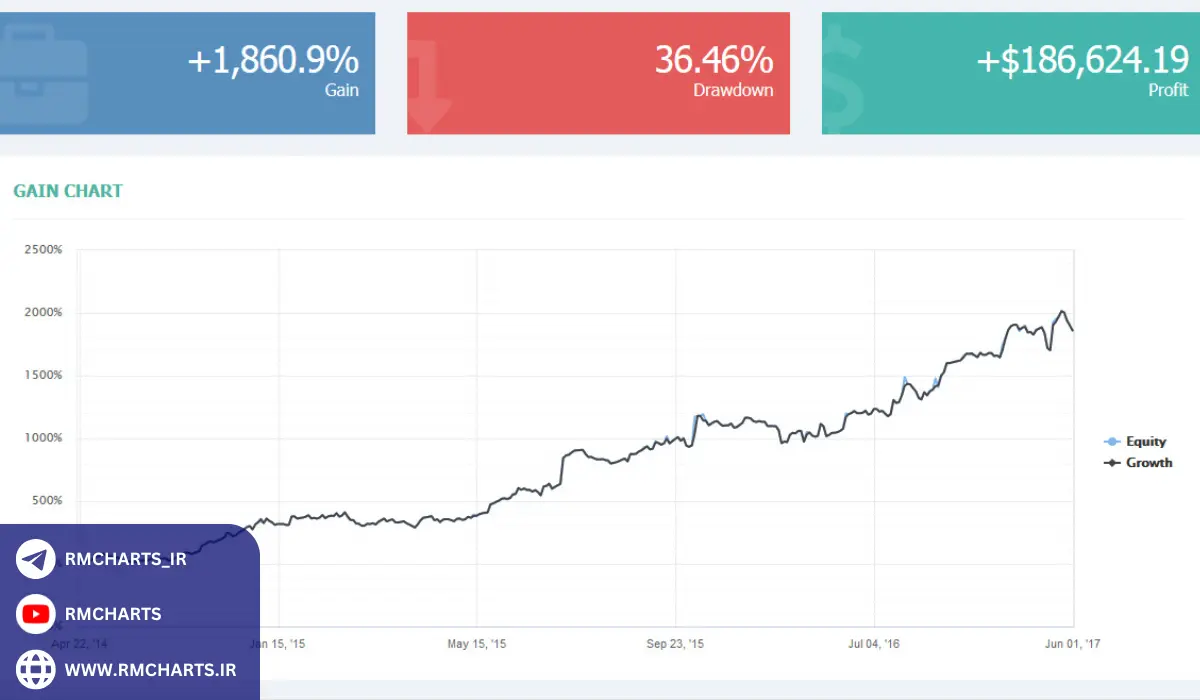Select the +$186,624.19 profit figure

tap(1082, 61)
